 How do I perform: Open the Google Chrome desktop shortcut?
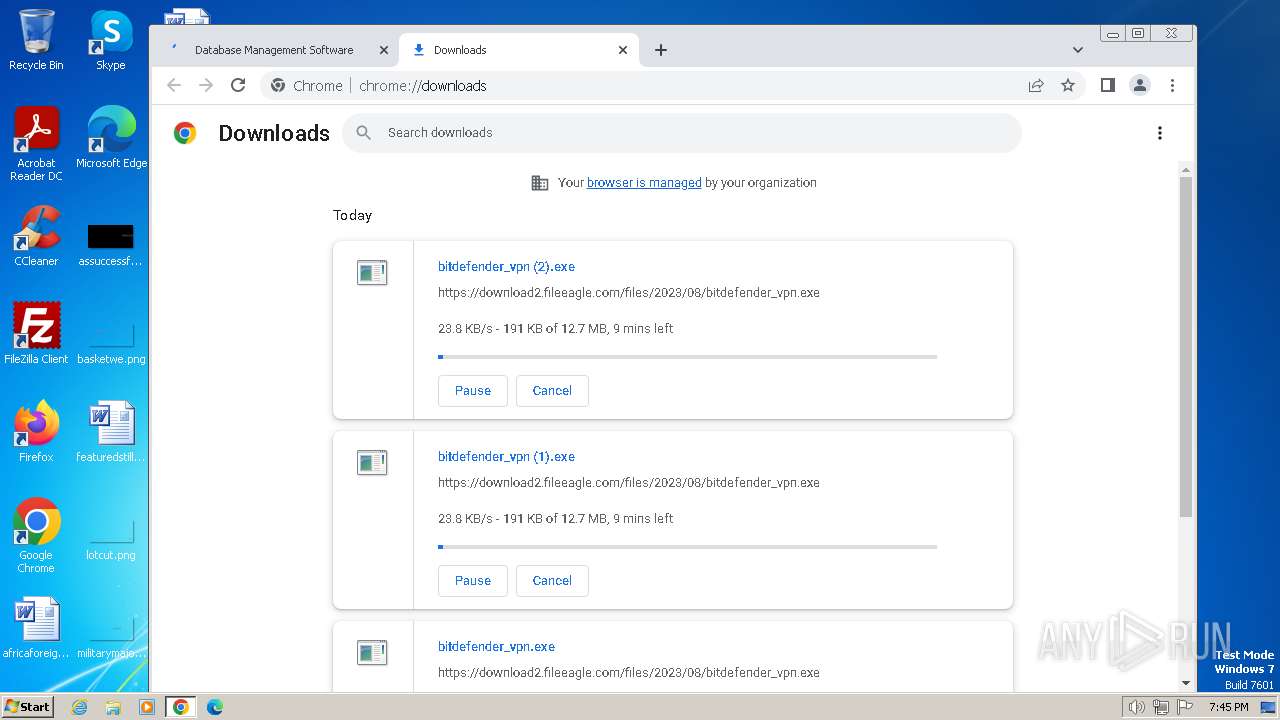pyautogui.click(x=36, y=536)
